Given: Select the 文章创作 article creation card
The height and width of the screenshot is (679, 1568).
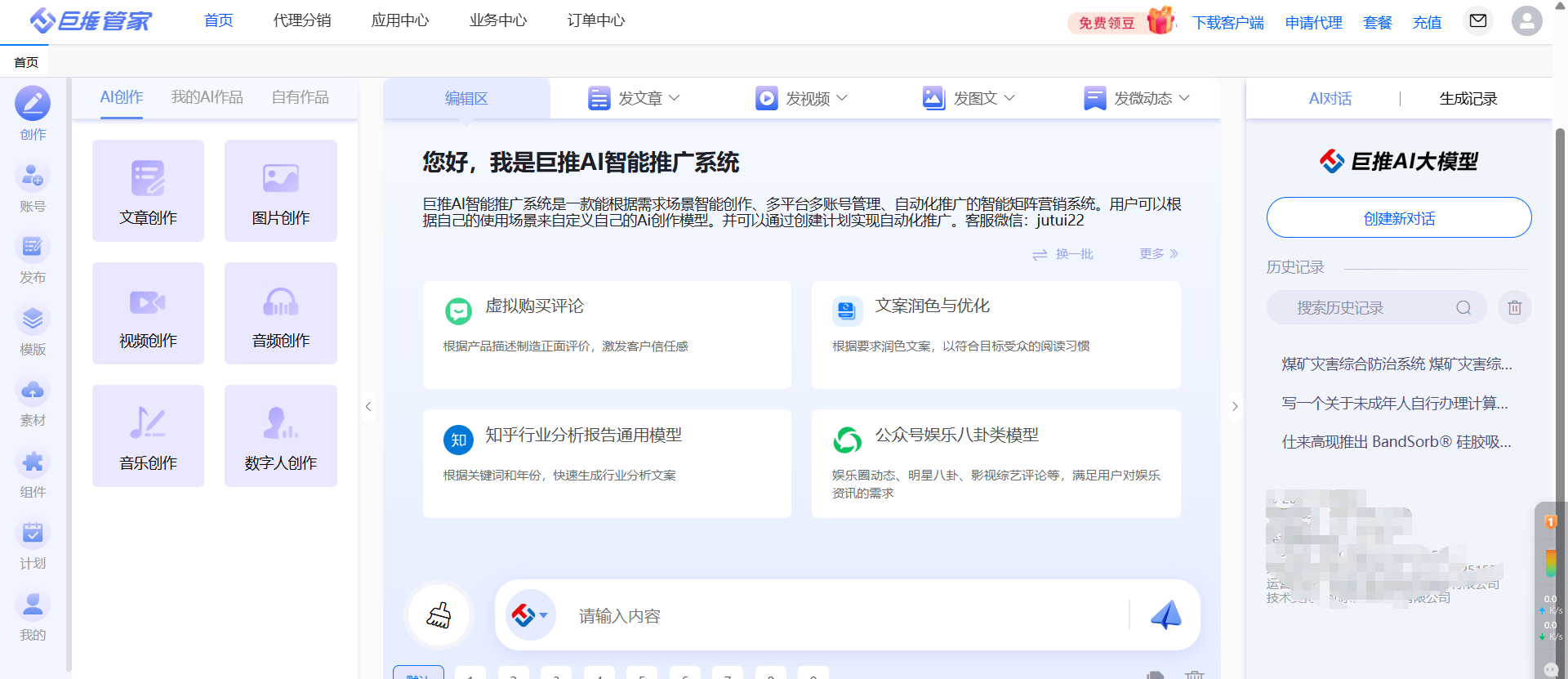Looking at the screenshot, I should (148, 190).
